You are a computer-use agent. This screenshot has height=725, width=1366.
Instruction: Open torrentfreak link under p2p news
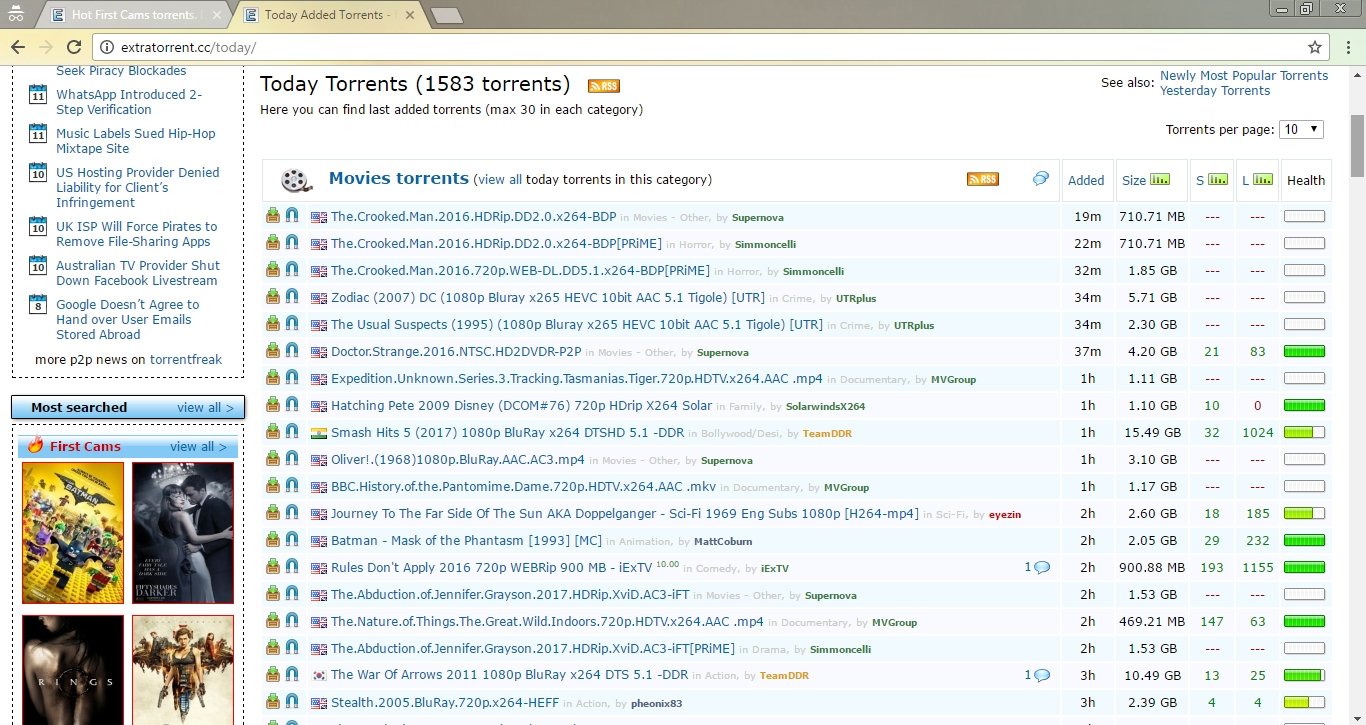186,359
